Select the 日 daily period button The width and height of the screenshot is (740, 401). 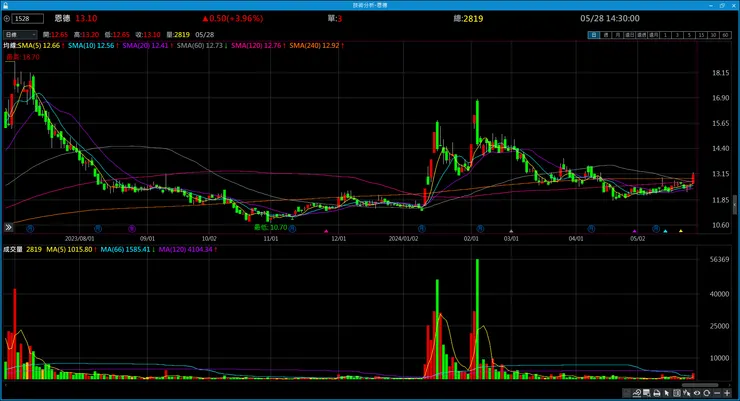593,35
